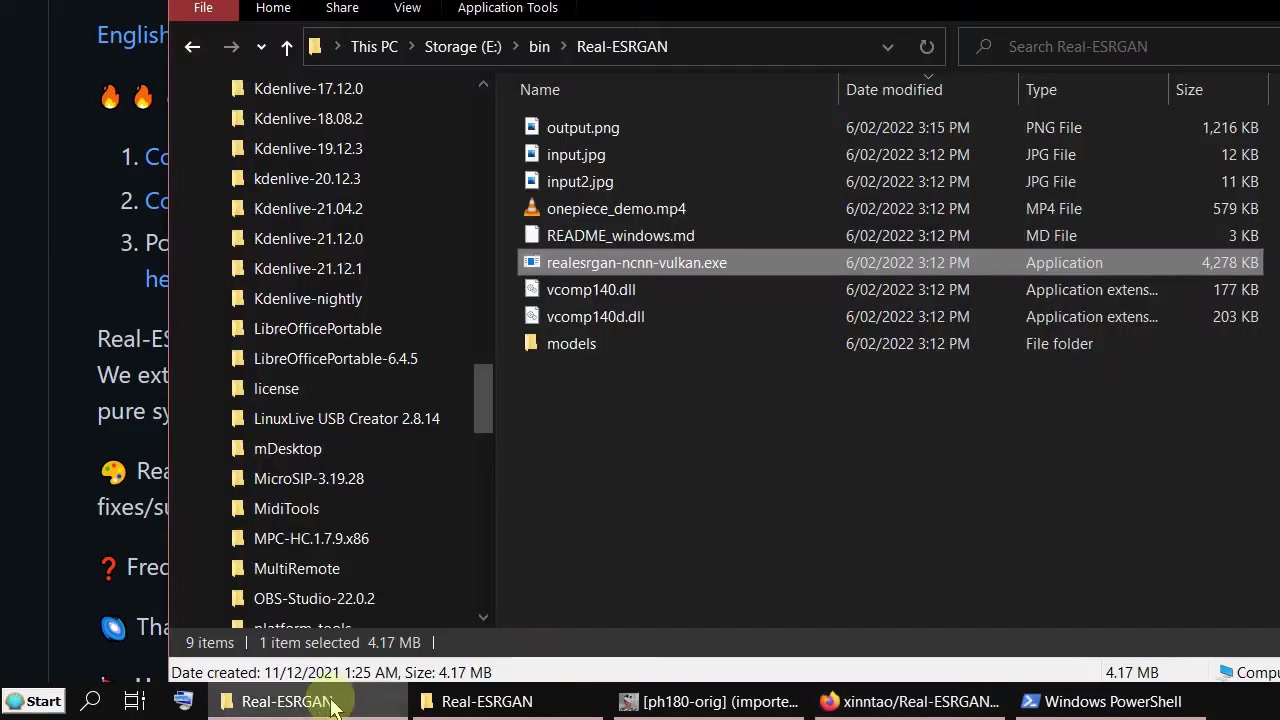This screenshot has width=1280, height=720.
Task: Click the folder tree scrollbar thumb
Action: click(x=483, y=398)
